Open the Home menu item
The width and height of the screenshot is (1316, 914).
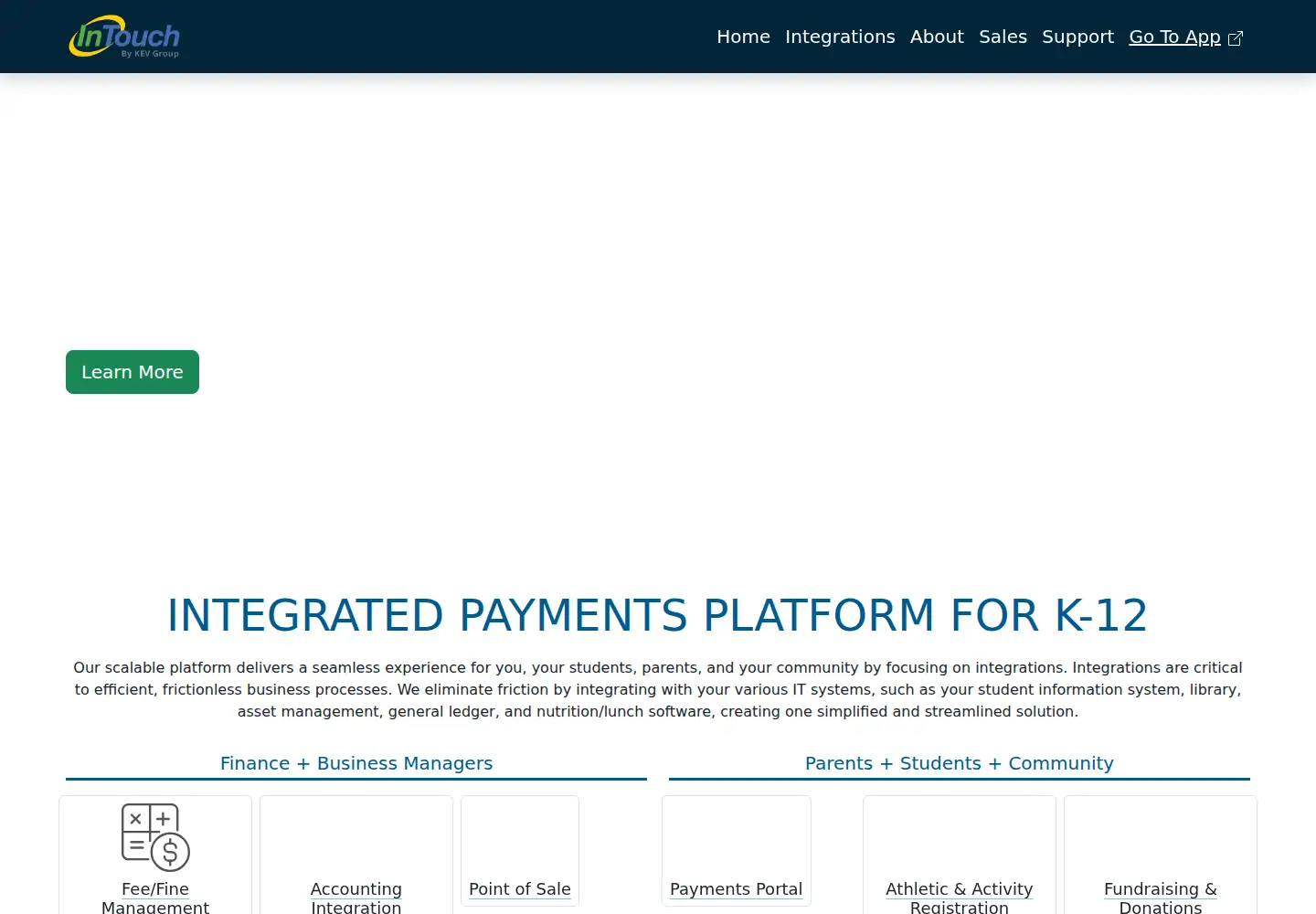[743, 37]
